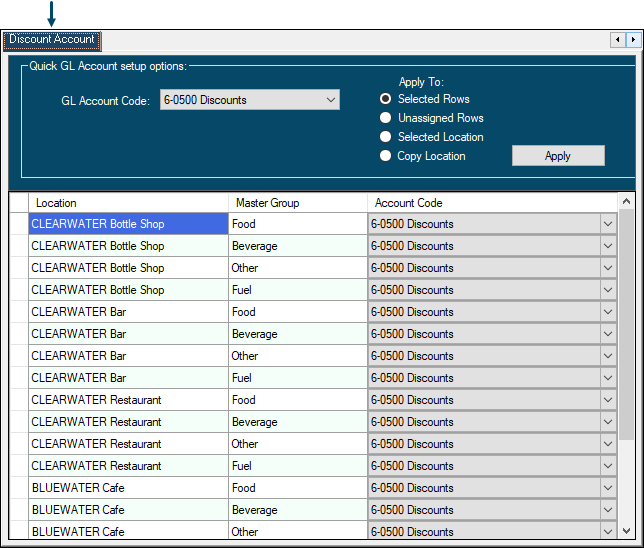Open Account Code dropdown for BLUEWATER Cafe Food
This screenshot has height=548, width=644.
tap(607, 488)
